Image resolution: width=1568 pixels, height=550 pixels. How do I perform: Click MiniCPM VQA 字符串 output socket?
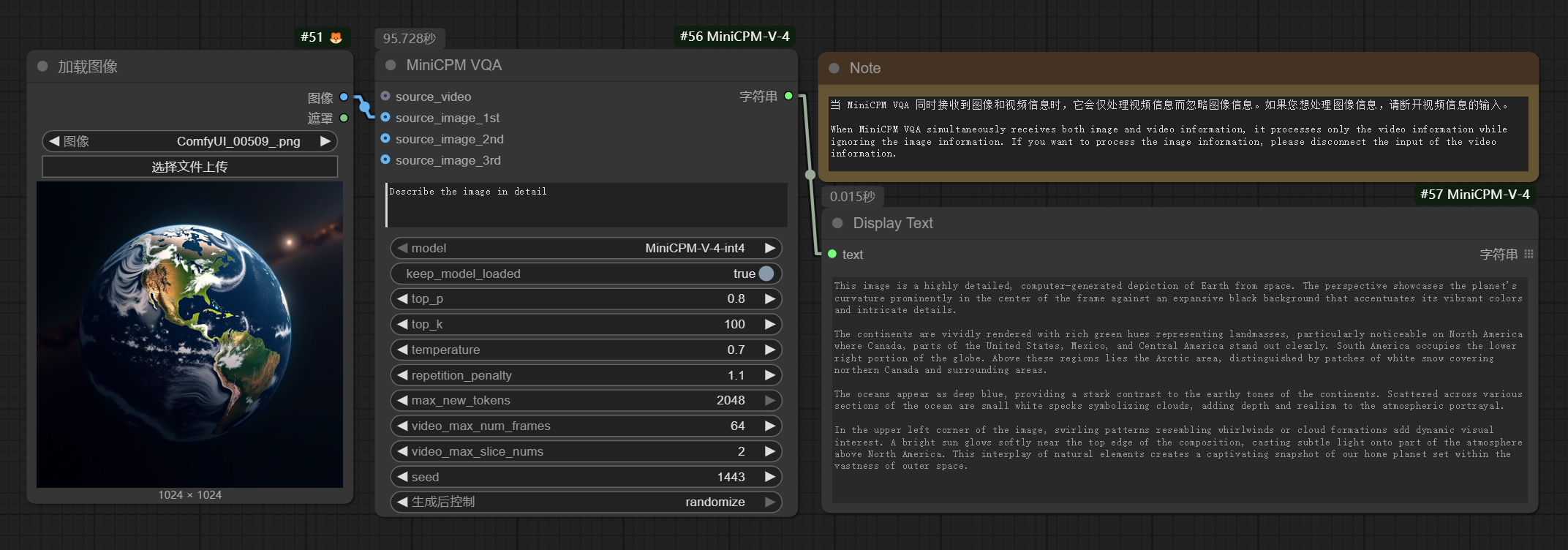click(x=788, y=96)
